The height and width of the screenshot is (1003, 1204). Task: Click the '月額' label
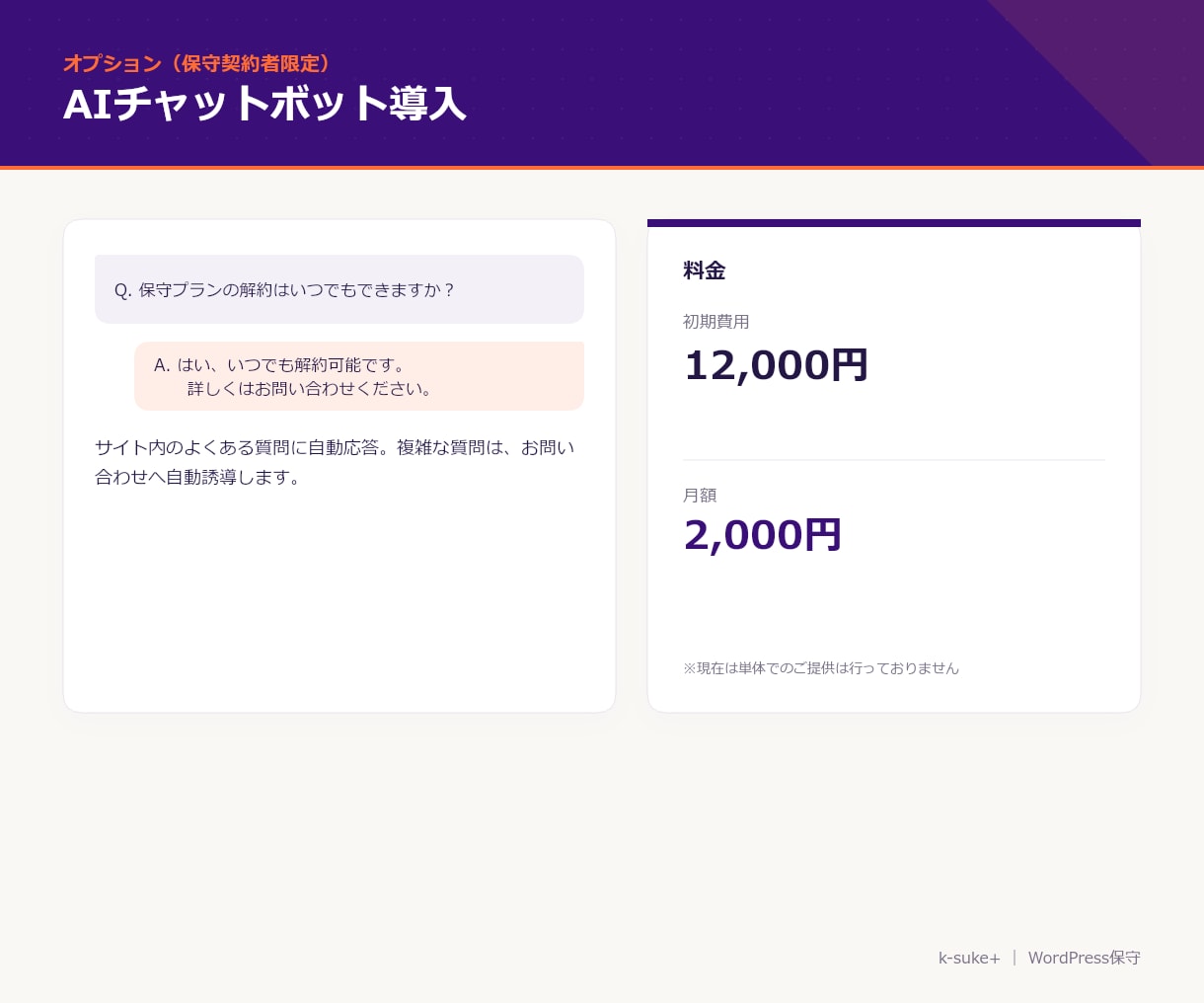pyautogui.click(x=700, y=496)
